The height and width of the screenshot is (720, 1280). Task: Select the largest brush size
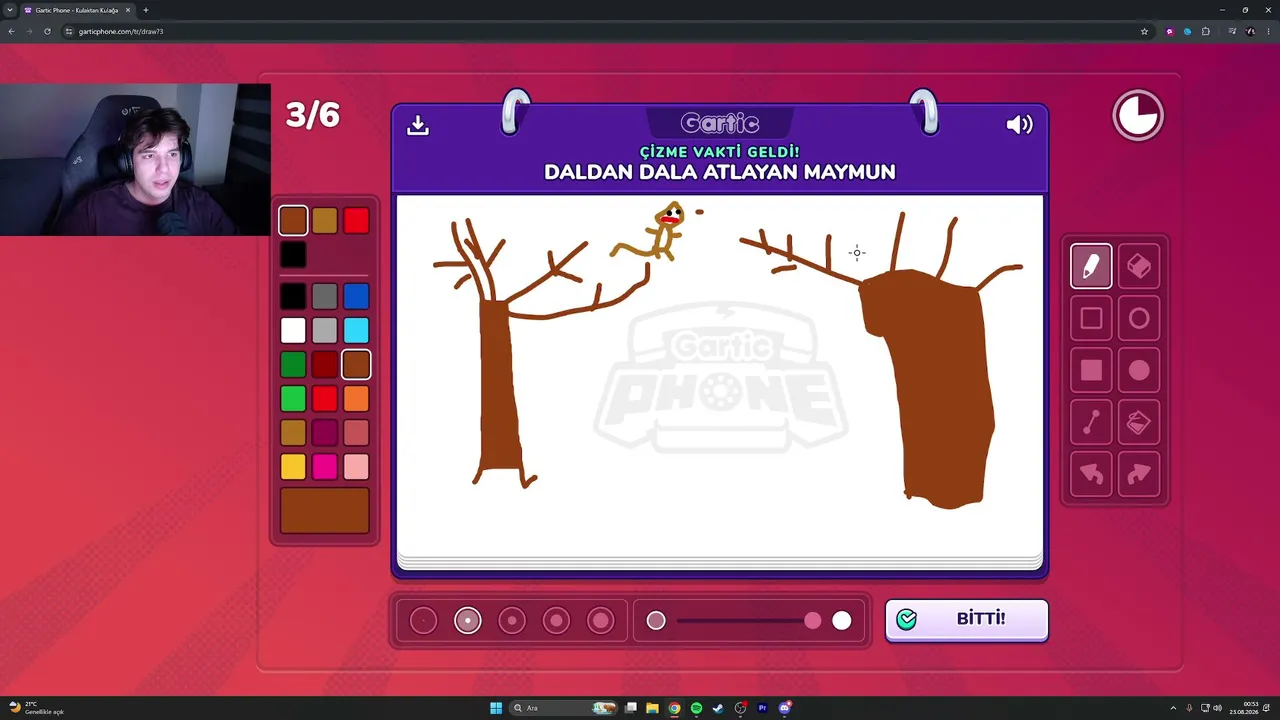coord(600,621)
